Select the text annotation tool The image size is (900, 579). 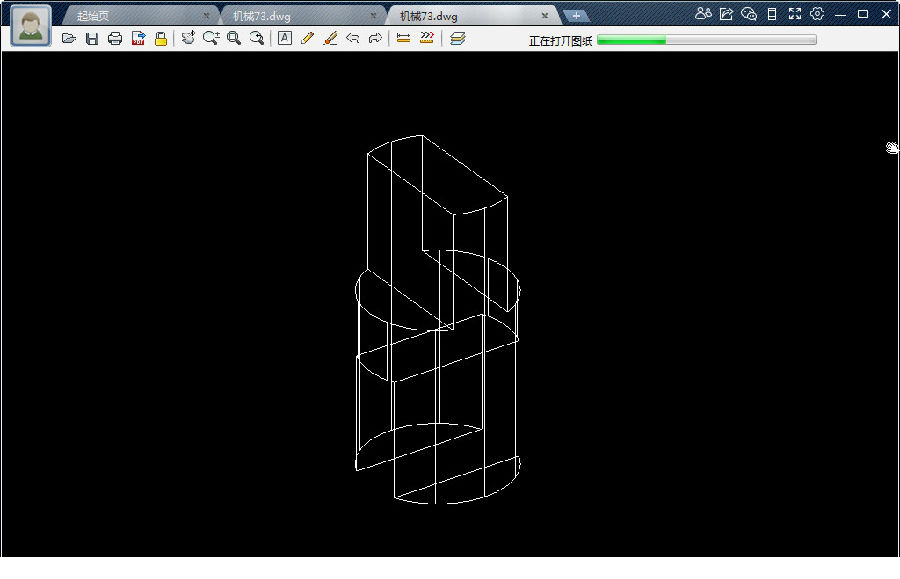point(285,38)
